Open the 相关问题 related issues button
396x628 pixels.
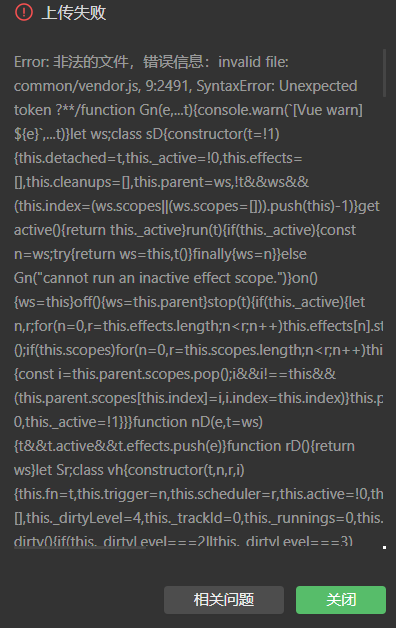224,600
